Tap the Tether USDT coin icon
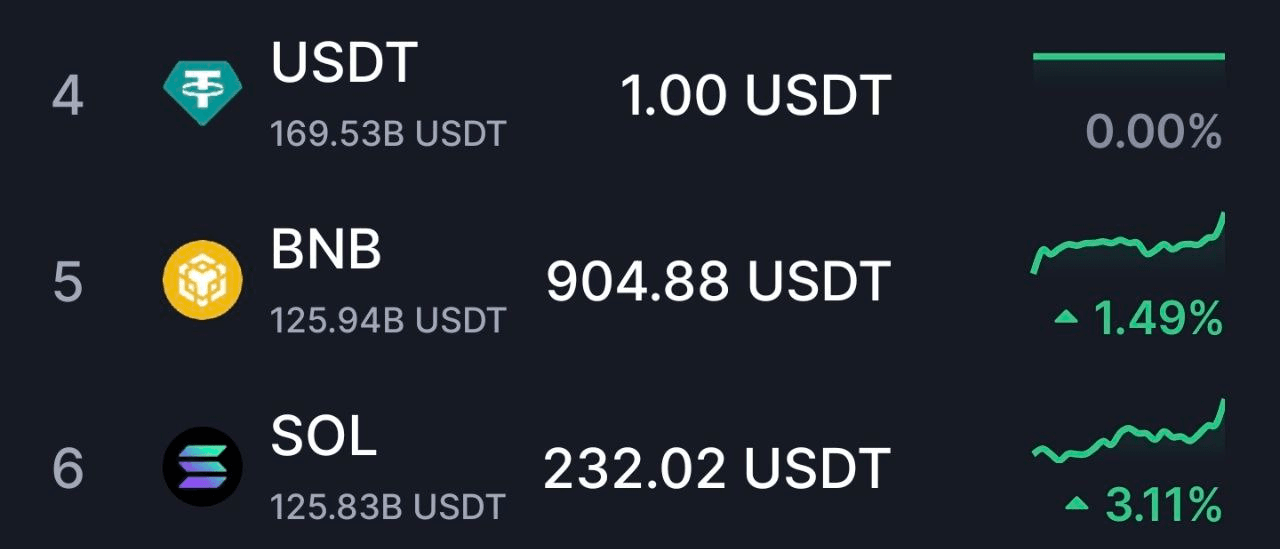Viewport: 1280px width, 549px height. [203, 91]
